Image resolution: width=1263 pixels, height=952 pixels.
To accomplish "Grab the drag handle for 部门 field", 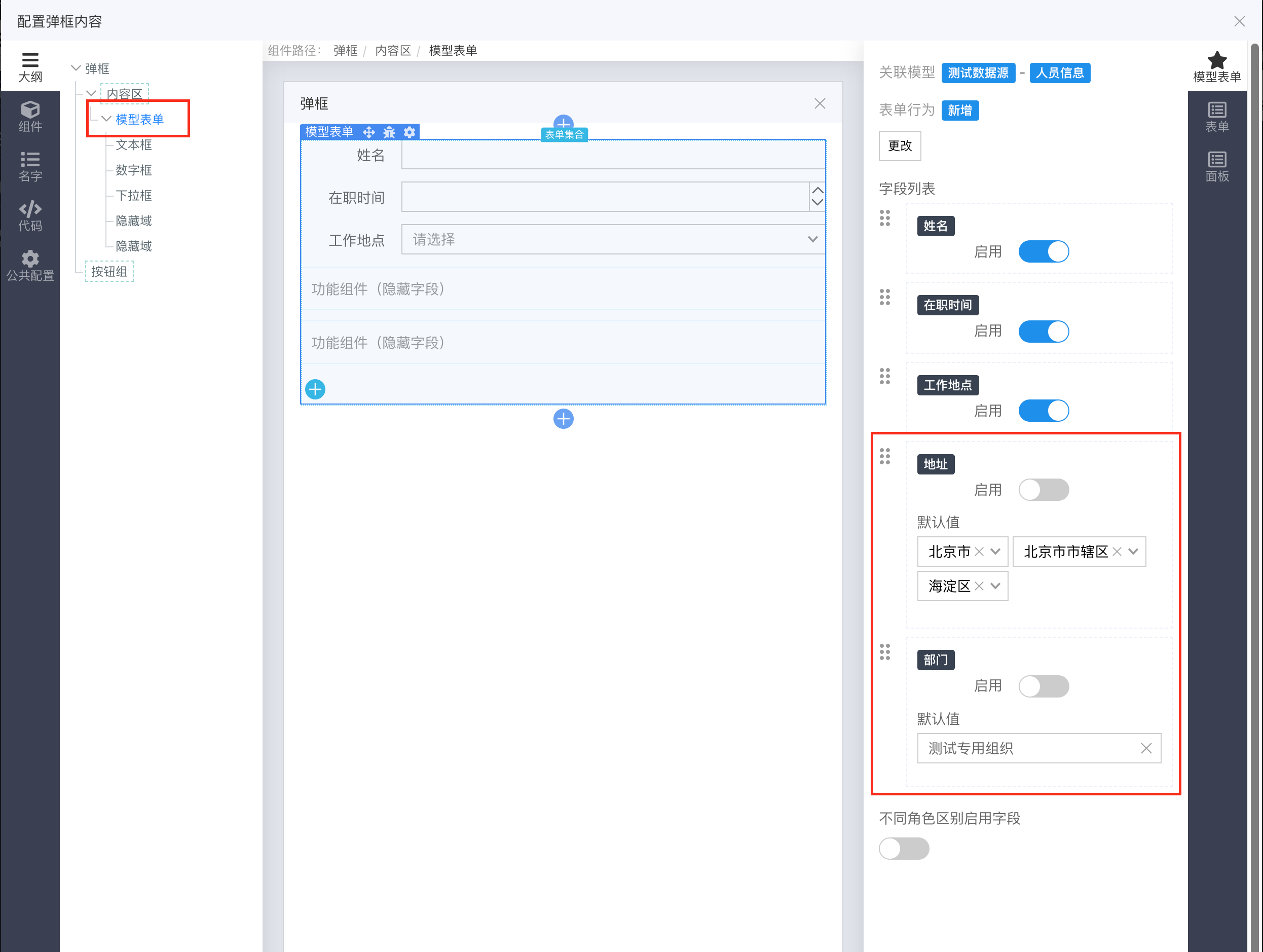I will point(885,651).
